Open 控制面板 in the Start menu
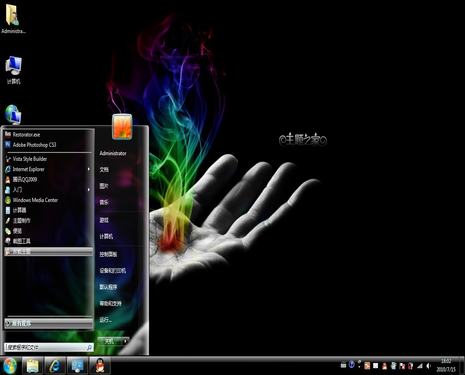This screenshot has height=375, width=465. 108,254
